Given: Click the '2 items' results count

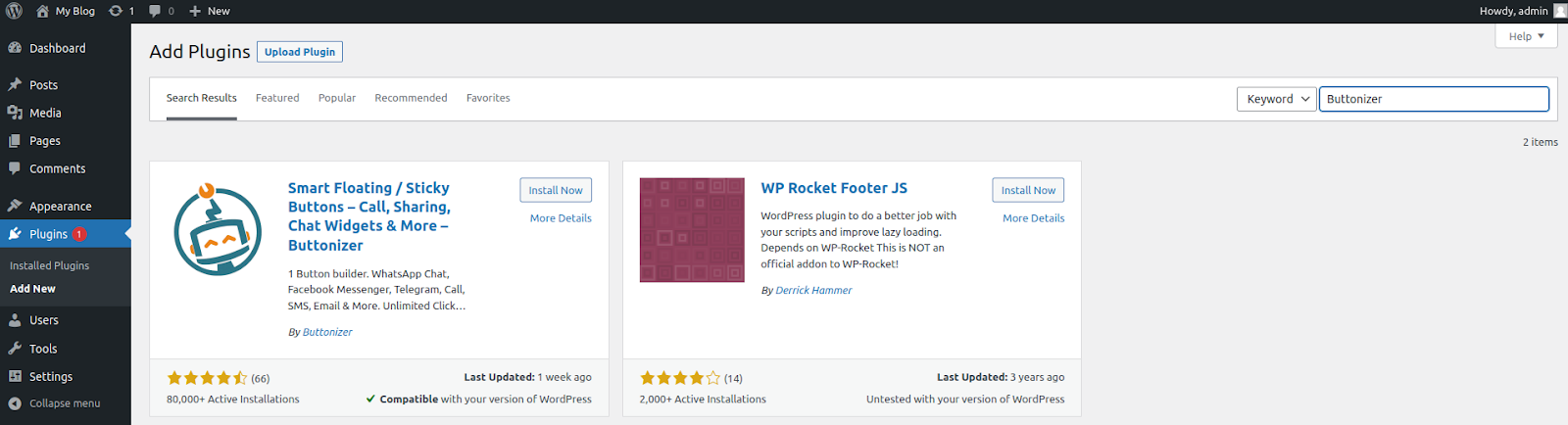Looking at the screenshot, I should point(1540,142).
